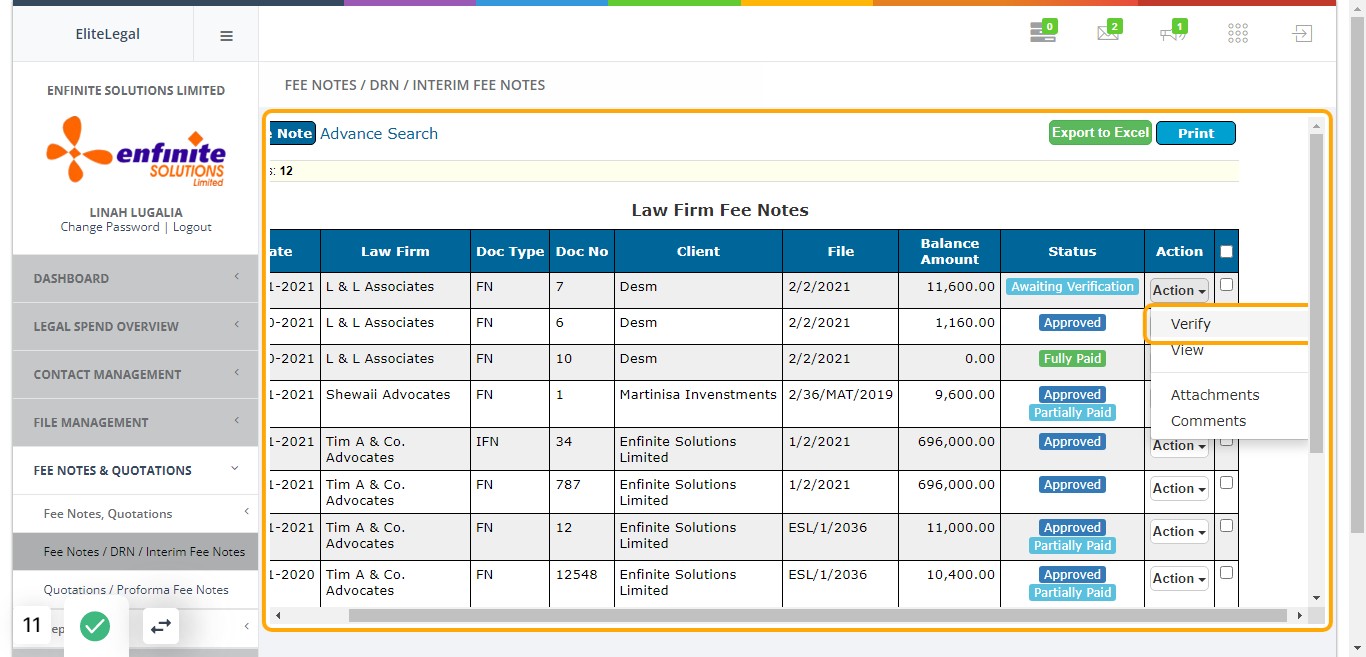Open Action dropdown for Doc No 7 row
Viewport: 1366px width, 657px height.
(1179, 290)
